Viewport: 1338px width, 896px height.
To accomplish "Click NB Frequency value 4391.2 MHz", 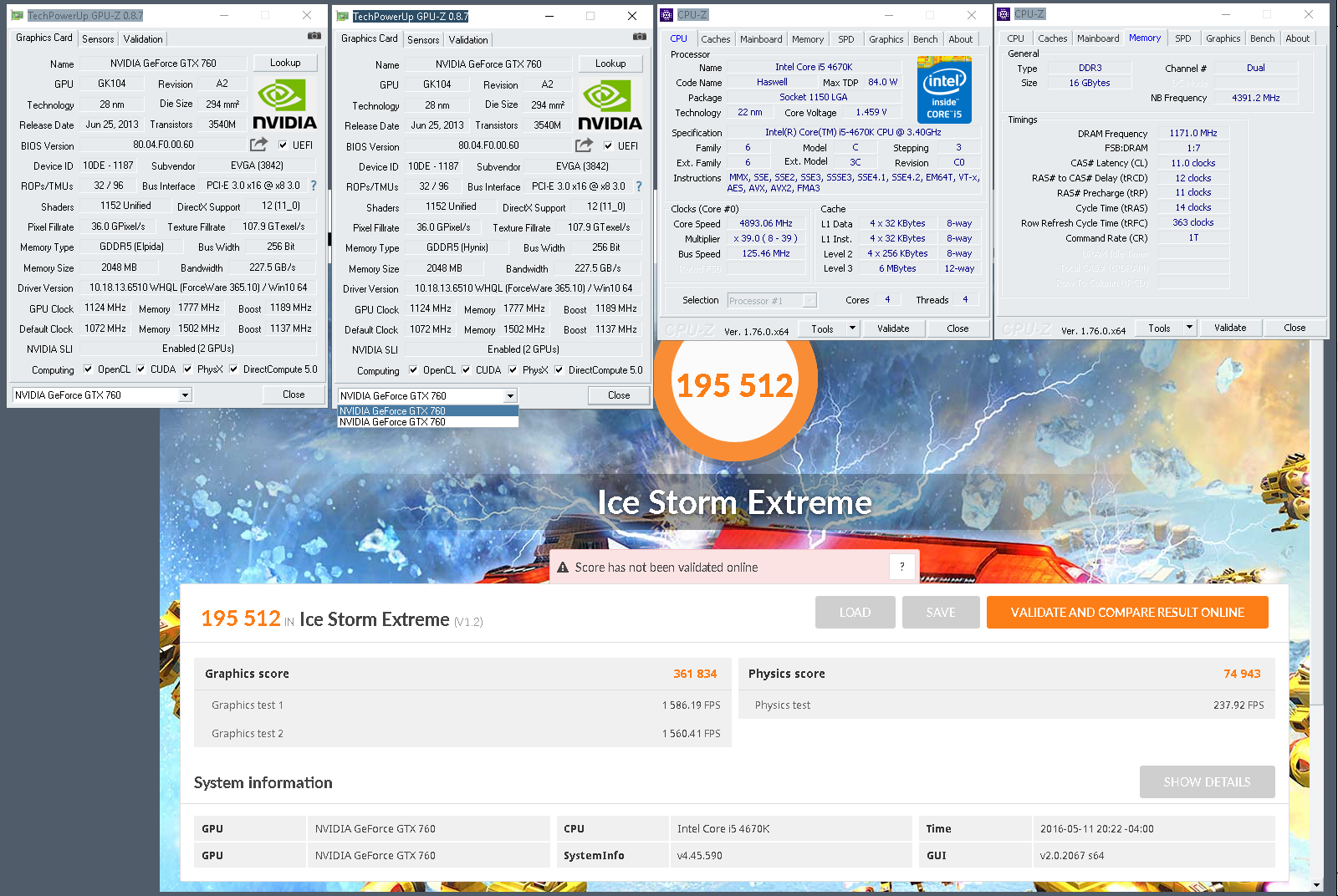I will (x=1256, y=98).
